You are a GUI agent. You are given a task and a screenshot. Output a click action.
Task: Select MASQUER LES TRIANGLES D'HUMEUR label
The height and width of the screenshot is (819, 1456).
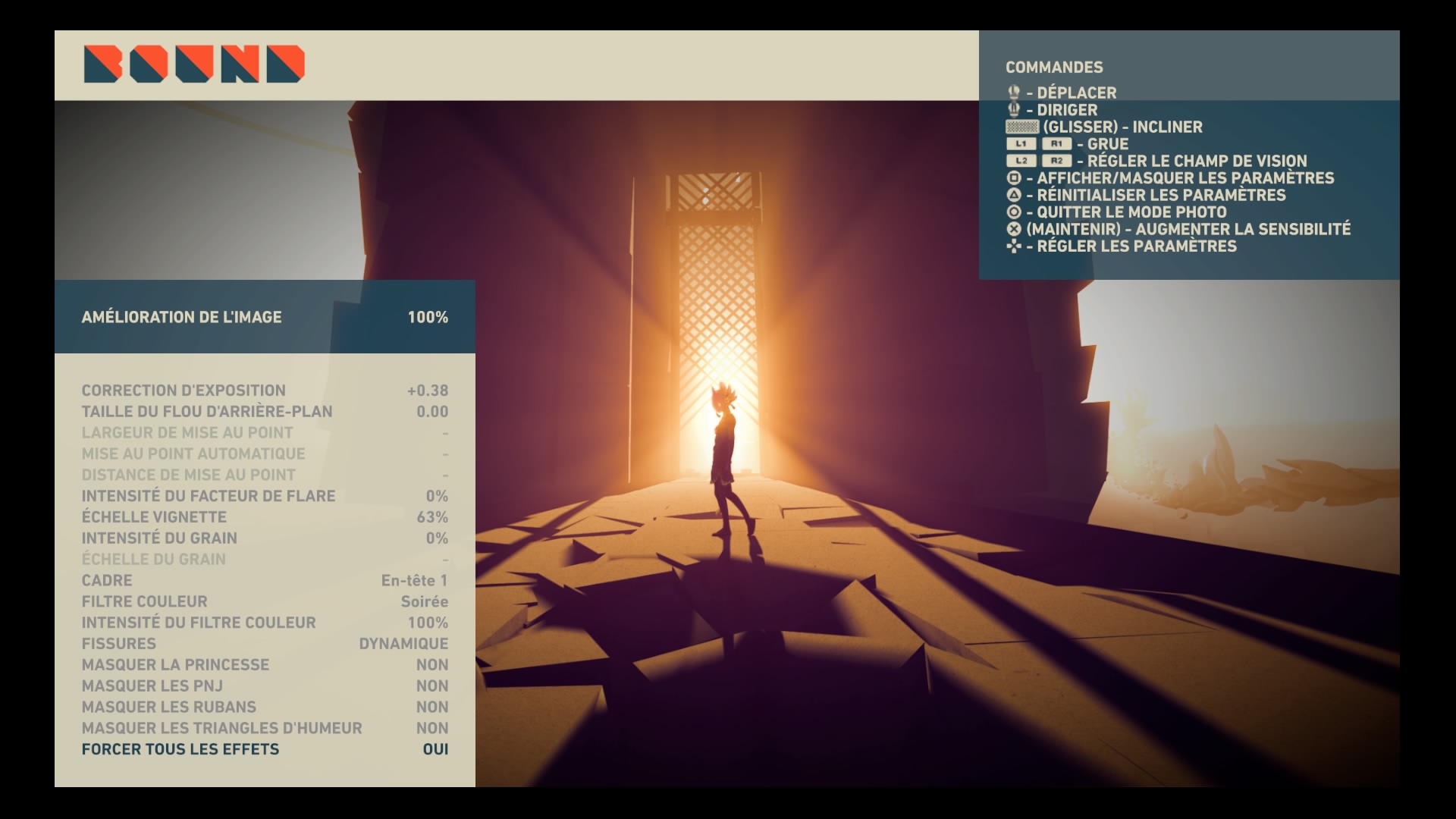click(x=222, y=728)
